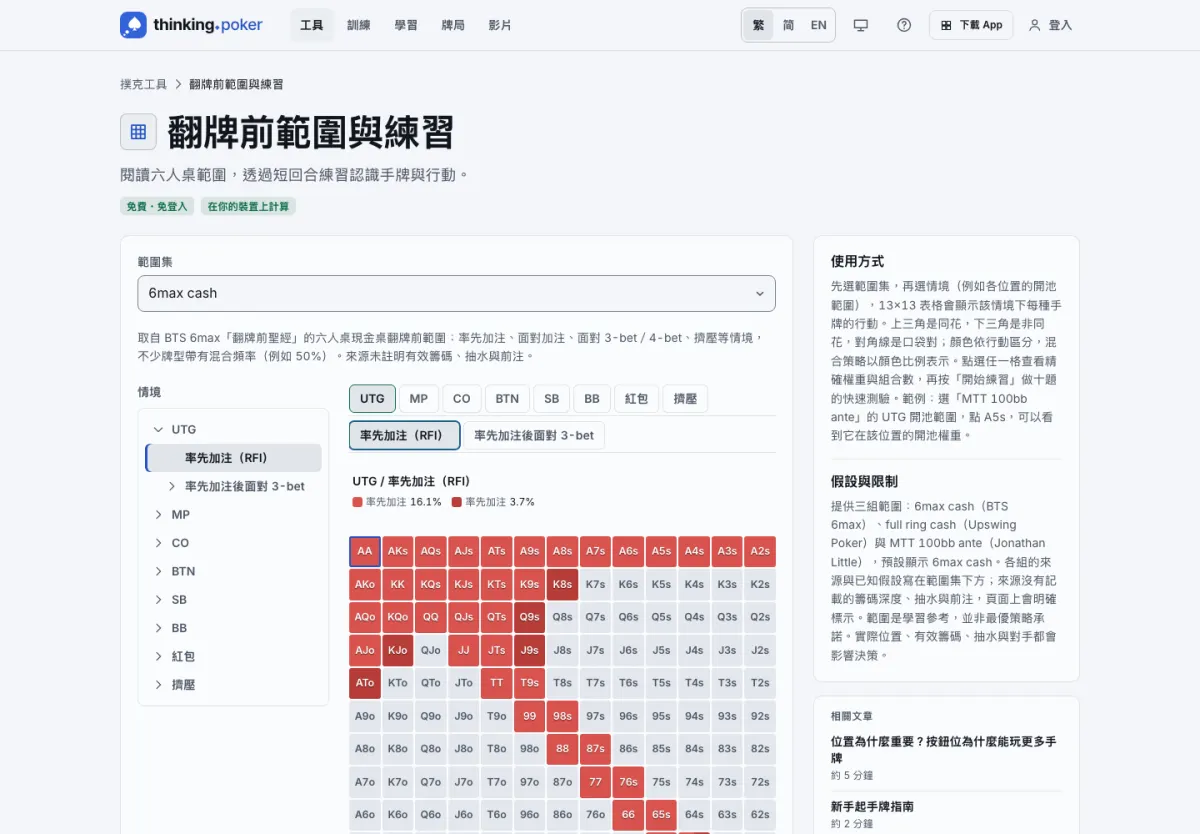Viewport: 1200px width, 834px height.
Task: Select the ATo hand cell
Action: (365, 683)
